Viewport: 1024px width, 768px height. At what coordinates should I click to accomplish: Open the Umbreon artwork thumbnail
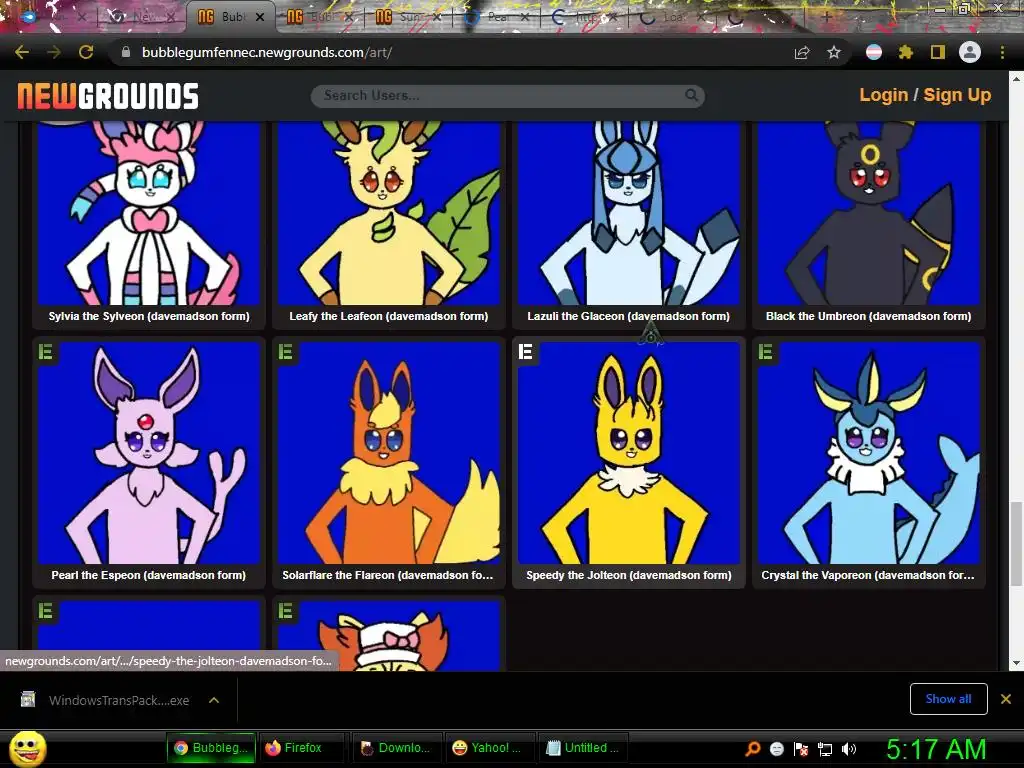(x=869, y=213)
